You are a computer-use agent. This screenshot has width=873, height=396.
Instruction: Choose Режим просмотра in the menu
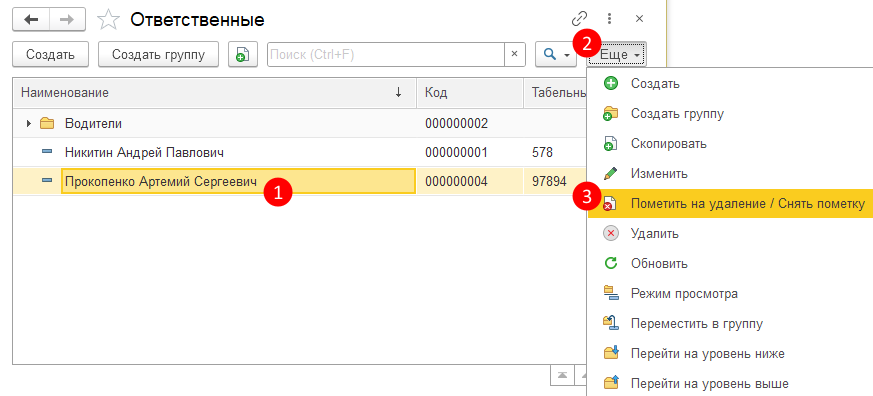click(x=730, y=294)
